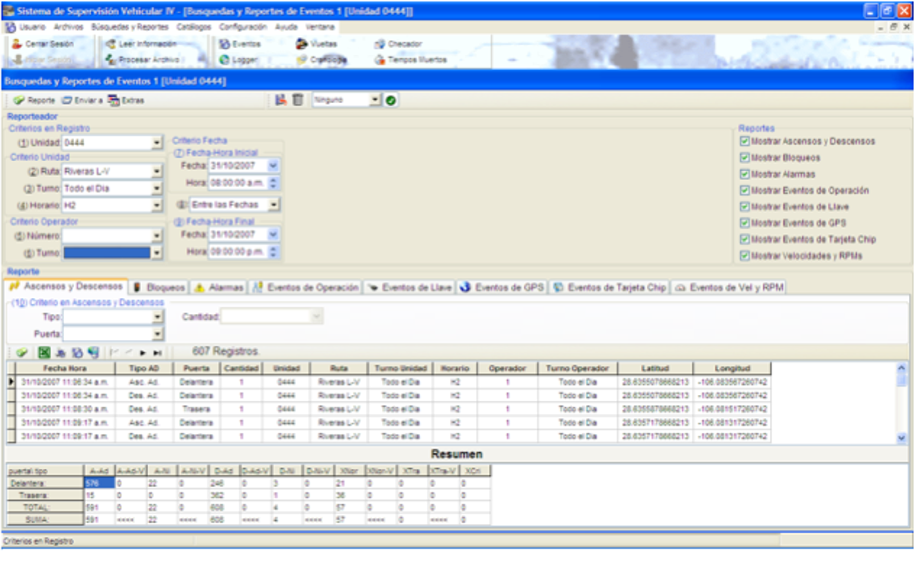Open the Horario dropdown showing H2
Screen dimensions: 915x572
[x=157, y=205]
